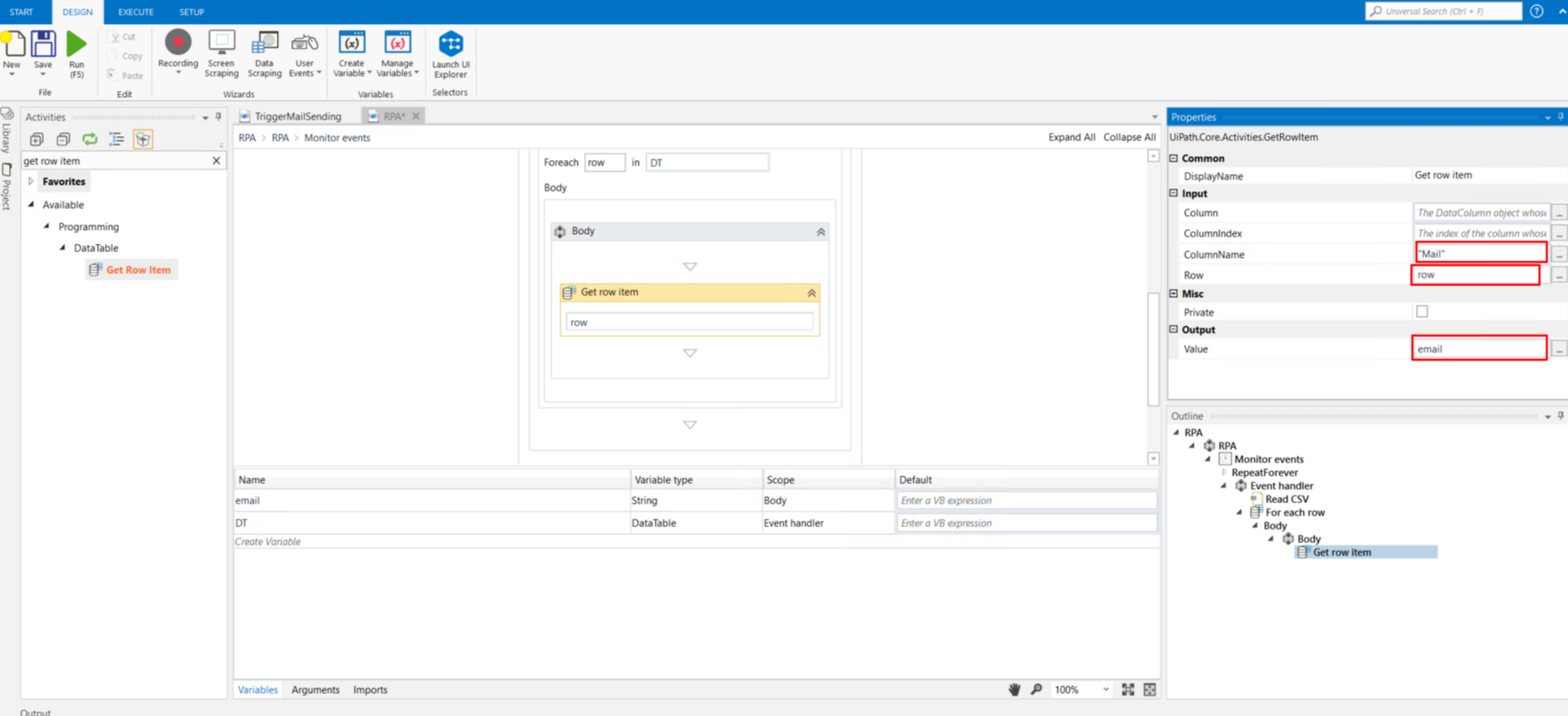The width and height of the screenshot is (1568, 716).
Task: Open the Arguments tab
Action: (x=315, y=689)
